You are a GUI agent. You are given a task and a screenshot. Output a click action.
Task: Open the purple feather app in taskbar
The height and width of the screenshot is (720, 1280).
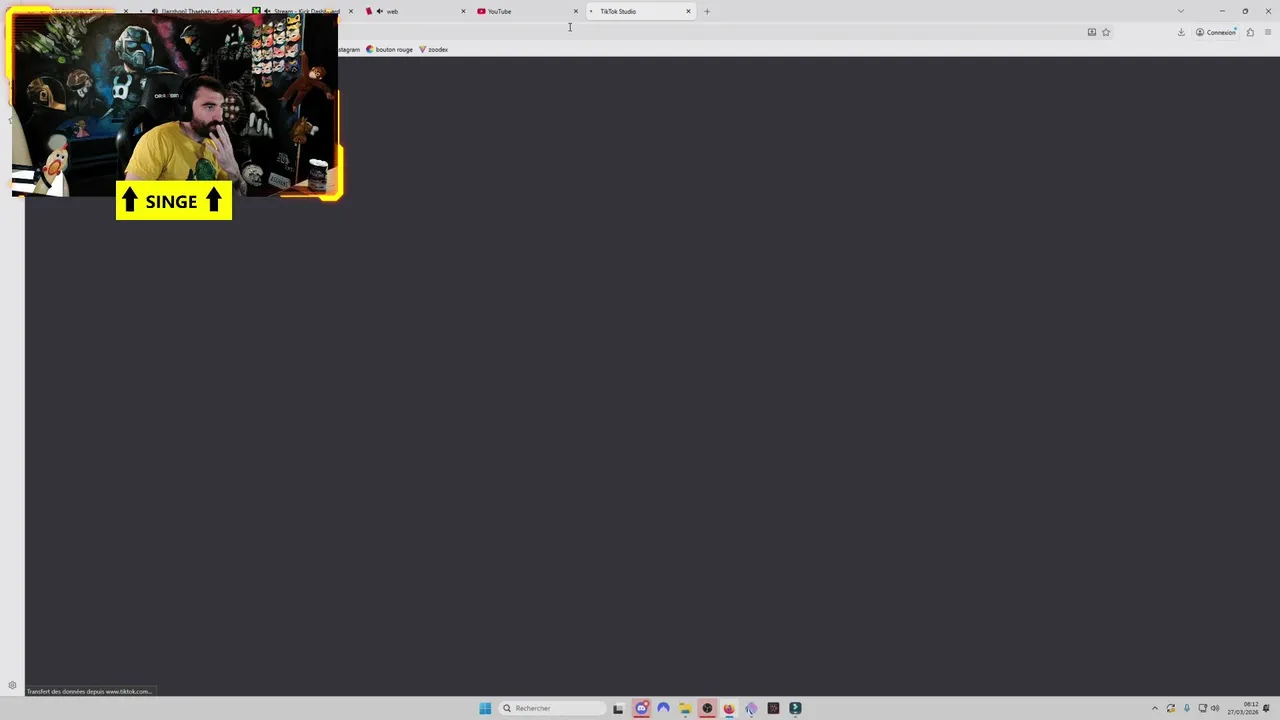coord(751,708)
